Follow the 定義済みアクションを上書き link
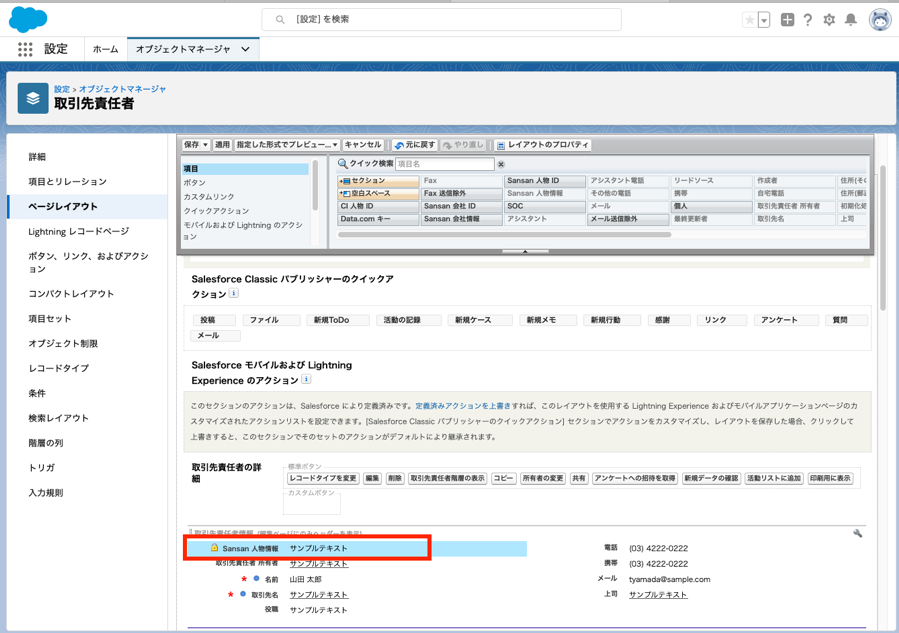The height and width of the screenshot is (633, 899). pos(463,406)
